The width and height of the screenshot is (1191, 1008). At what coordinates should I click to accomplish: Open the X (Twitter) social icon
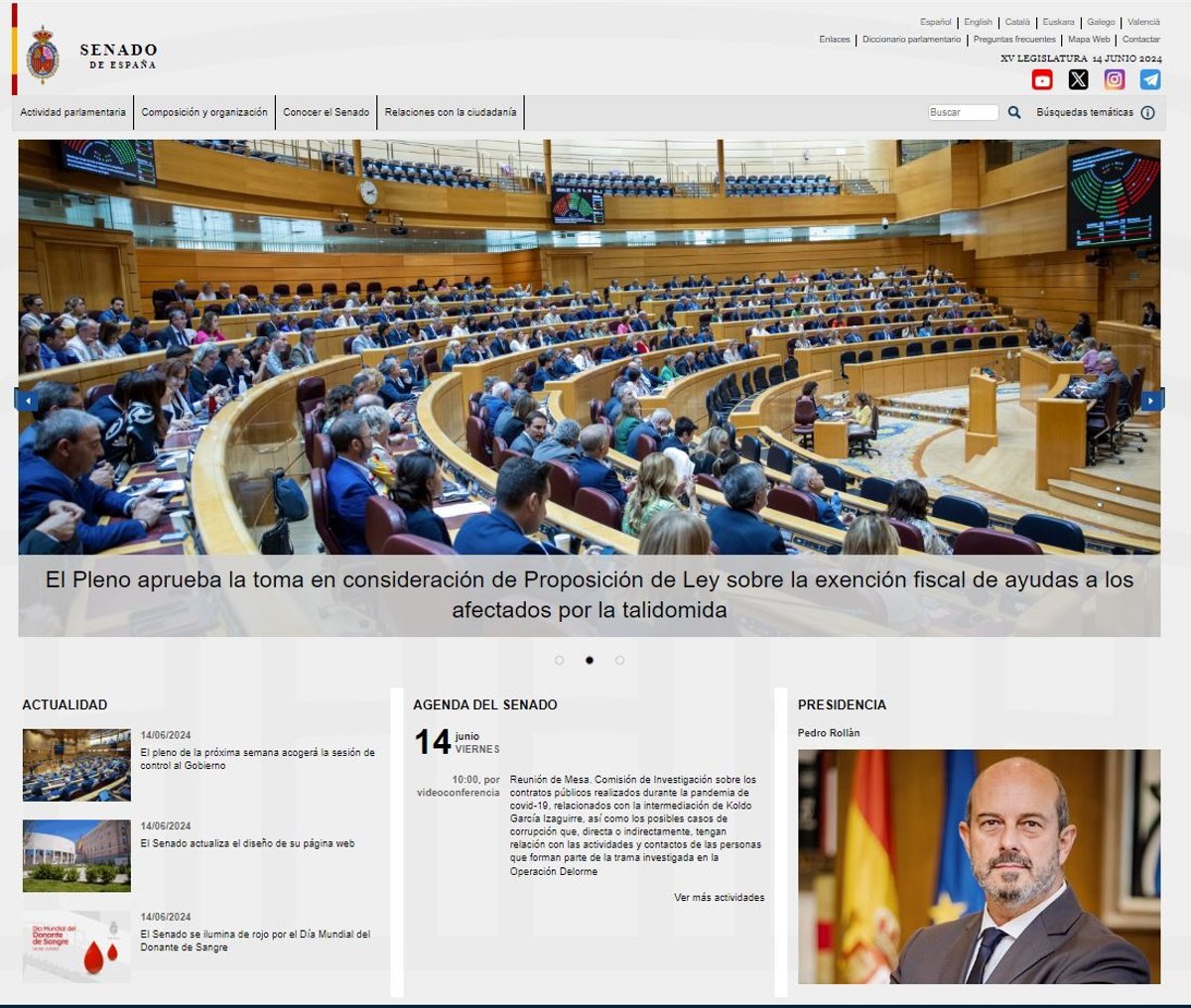1078,79
